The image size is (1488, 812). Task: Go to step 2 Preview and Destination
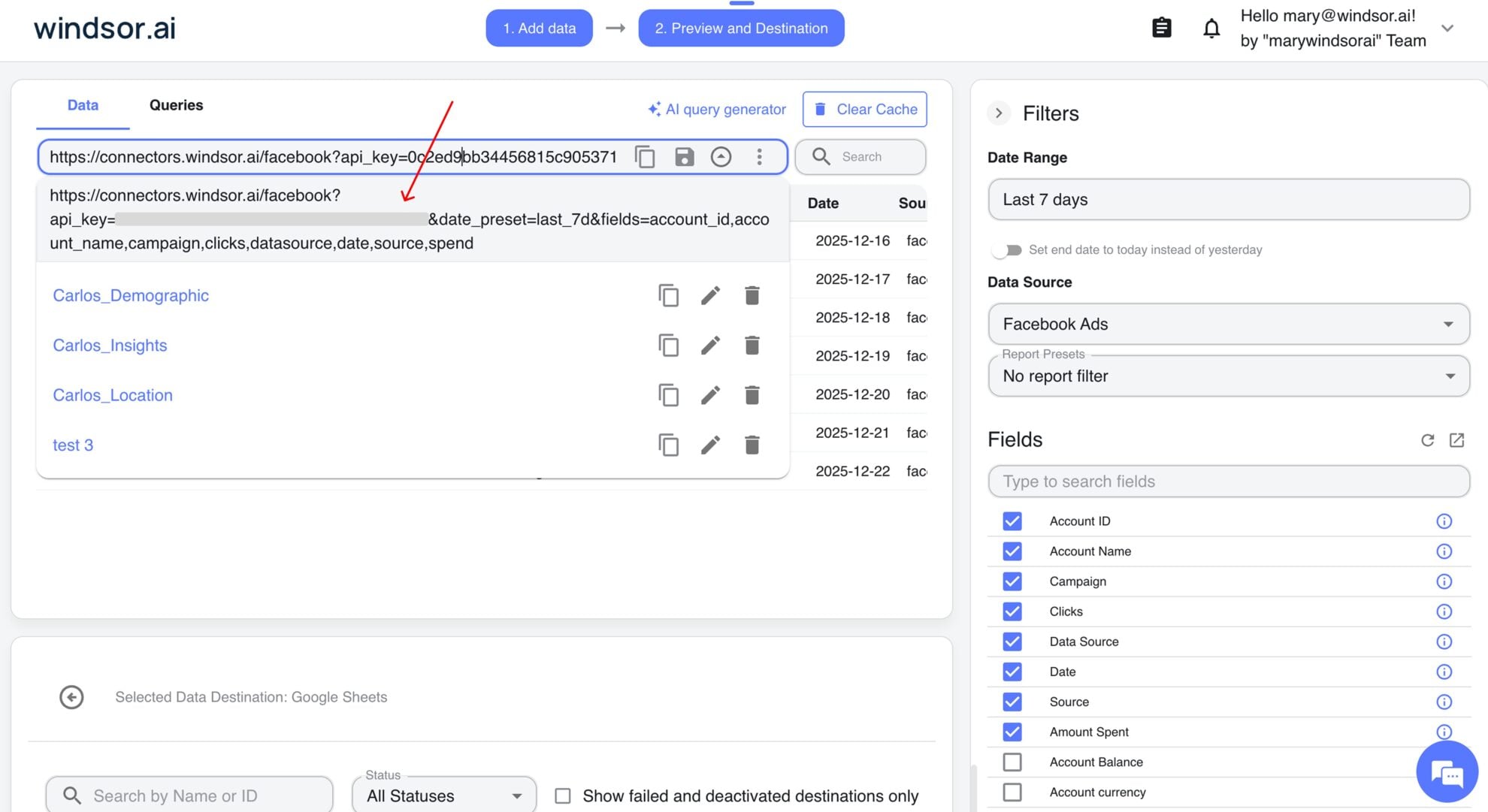pos(741,28)
